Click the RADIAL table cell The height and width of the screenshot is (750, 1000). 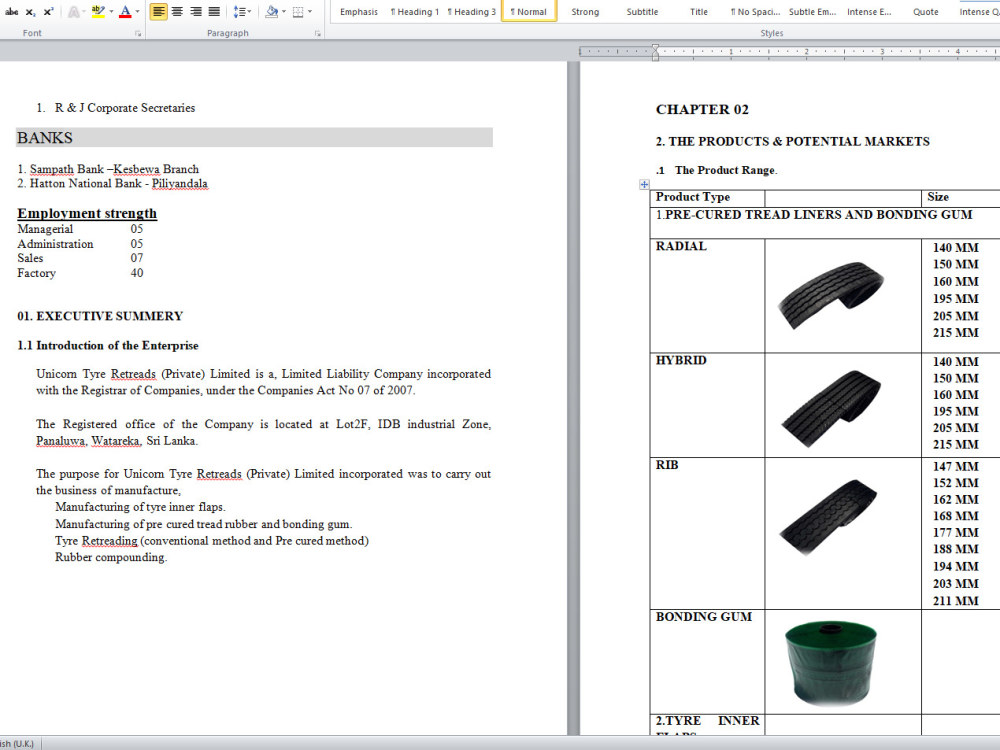click(x=707, y=295)
